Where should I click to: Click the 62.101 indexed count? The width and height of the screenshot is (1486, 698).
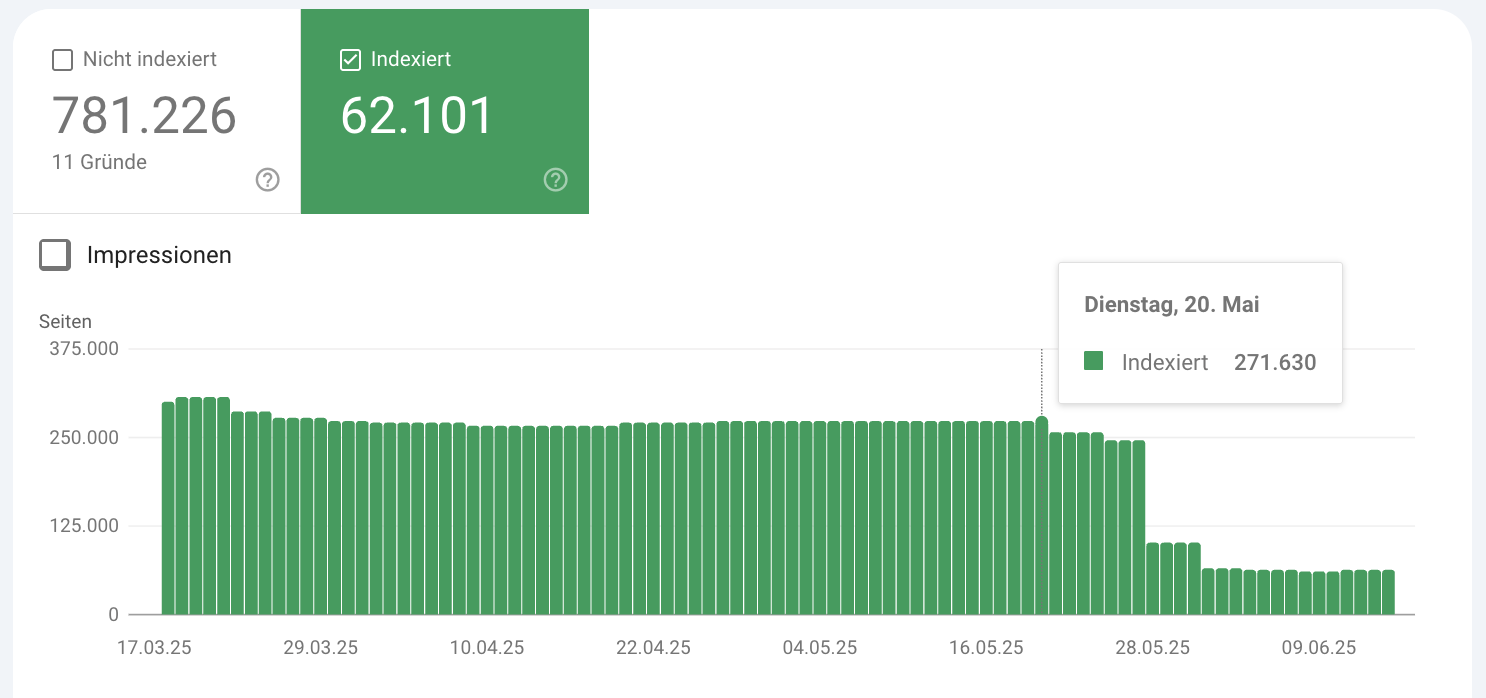coord(417,116)
